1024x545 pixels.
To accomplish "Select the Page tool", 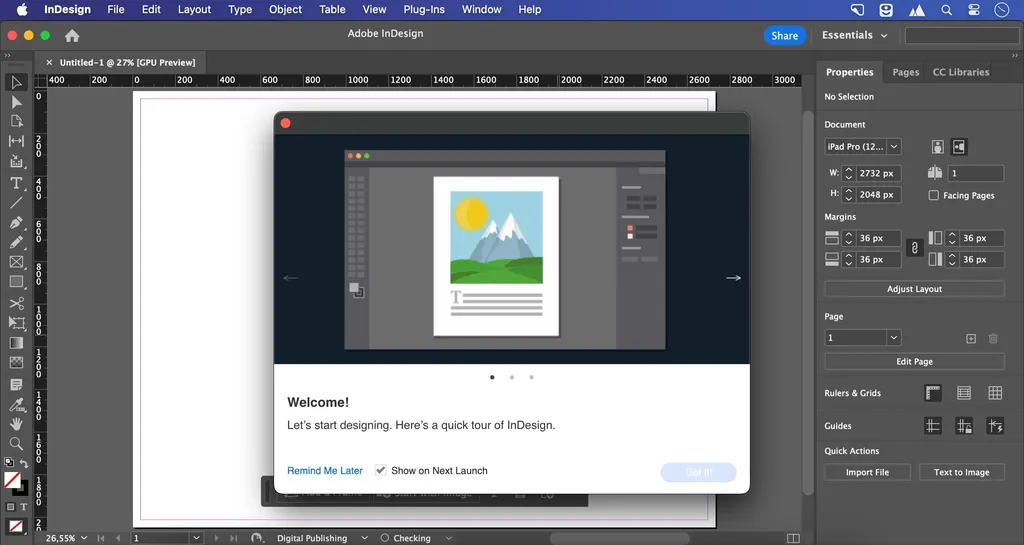I will coord(16,121).
